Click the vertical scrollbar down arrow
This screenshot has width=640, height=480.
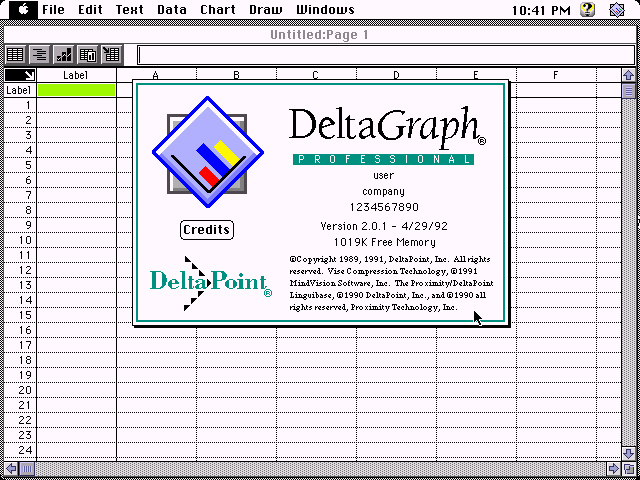tap(629, 454)
